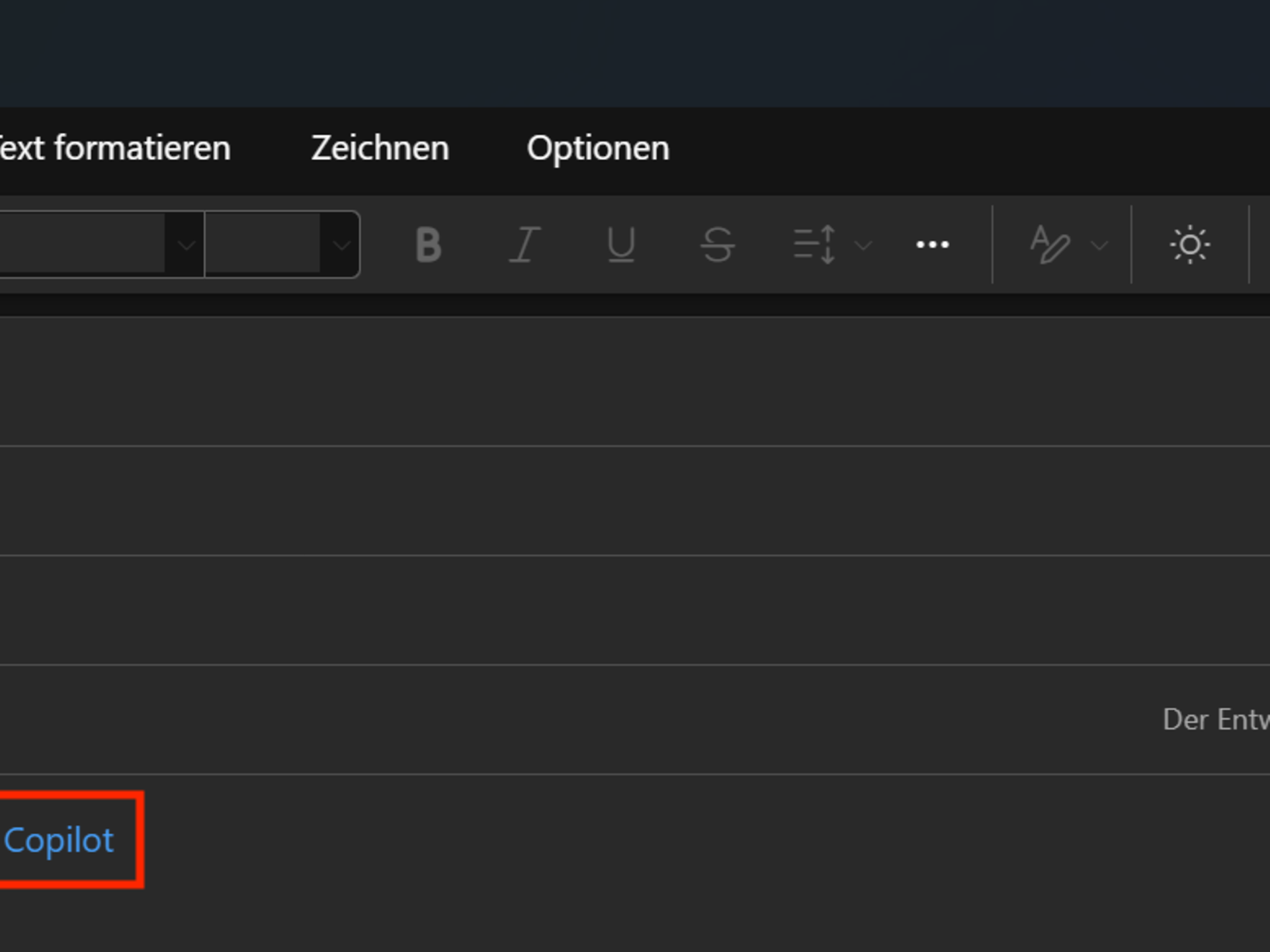Open the Zeichnen tab
This screenshot has width=1270, height=952.
click(x=380, y=148)
